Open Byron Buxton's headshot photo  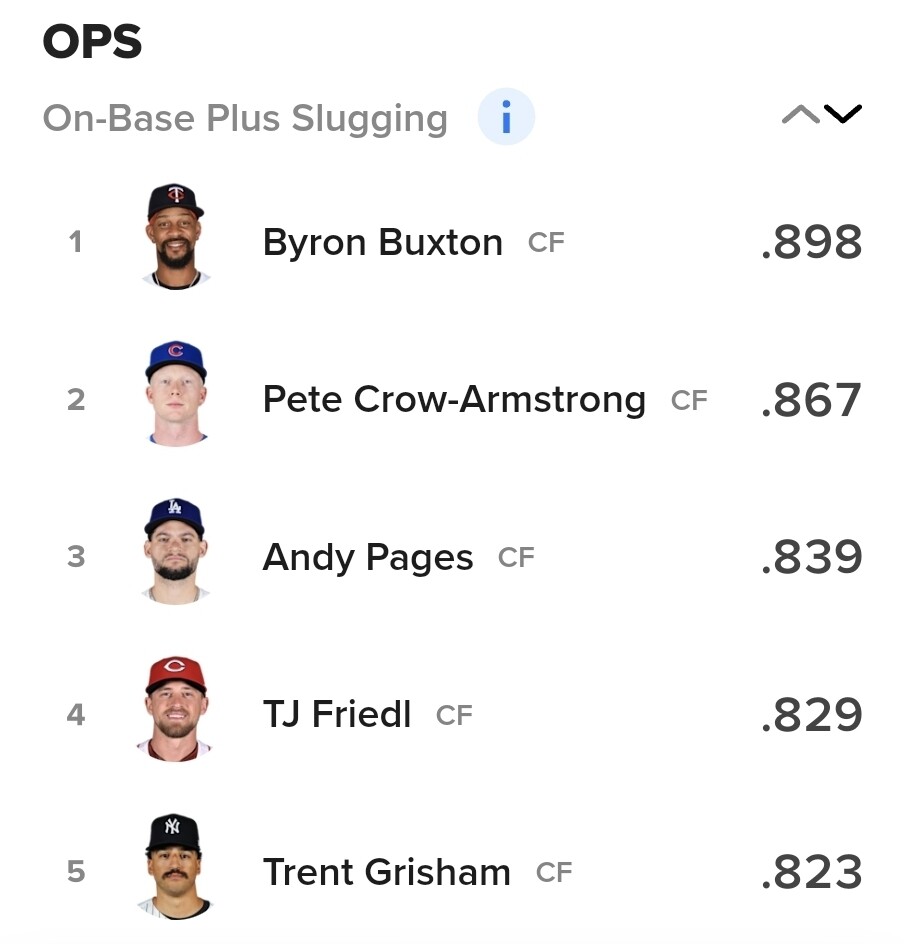click(x=176, y=237)
